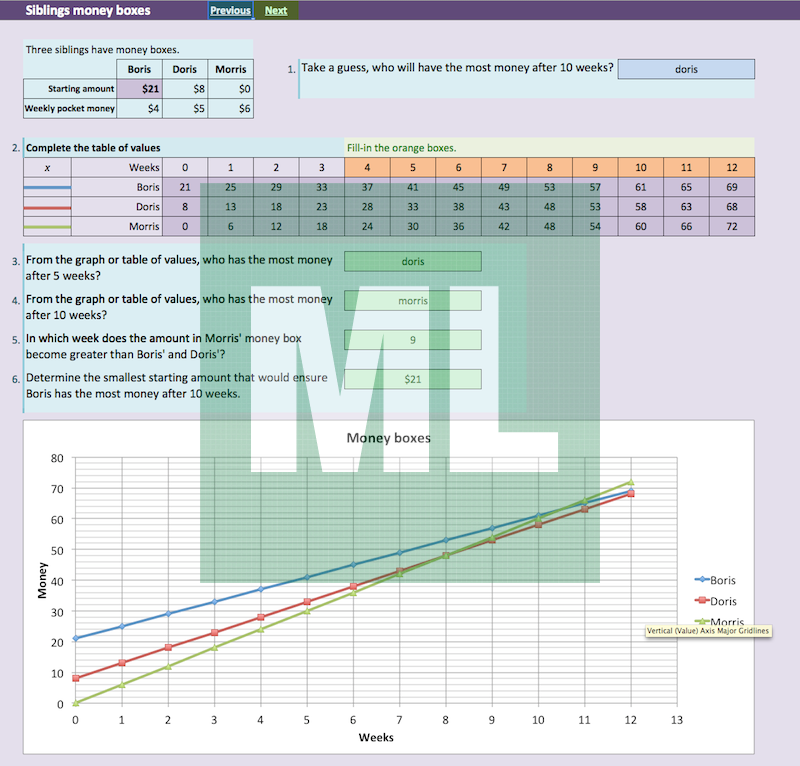Image resolution: width=800 pixels, height=766 pixels.
Task: Go to the Next page link
Action: [x=276, y=11]
